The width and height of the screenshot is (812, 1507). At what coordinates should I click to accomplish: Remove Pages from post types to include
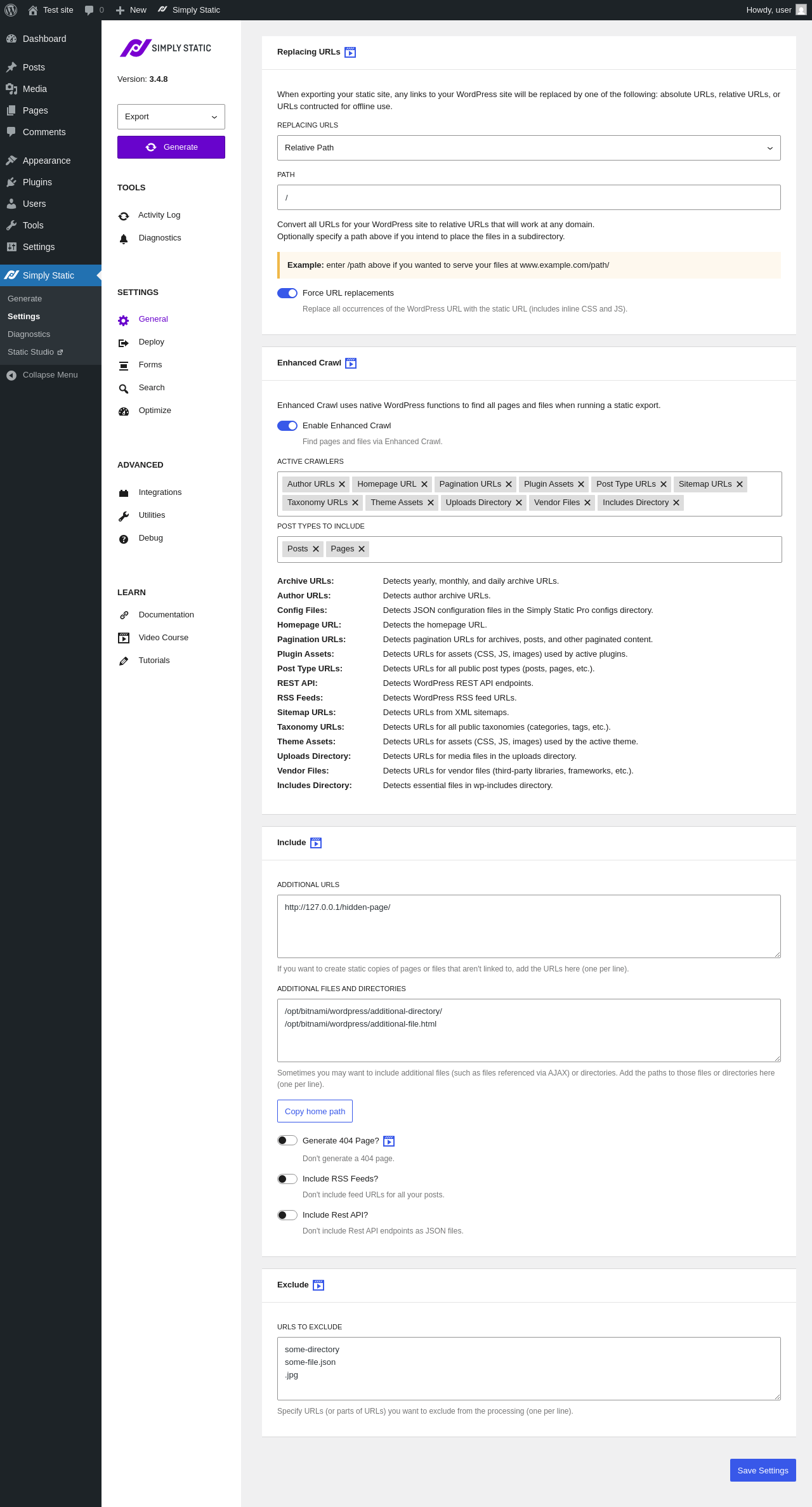[x=362, y=549]
